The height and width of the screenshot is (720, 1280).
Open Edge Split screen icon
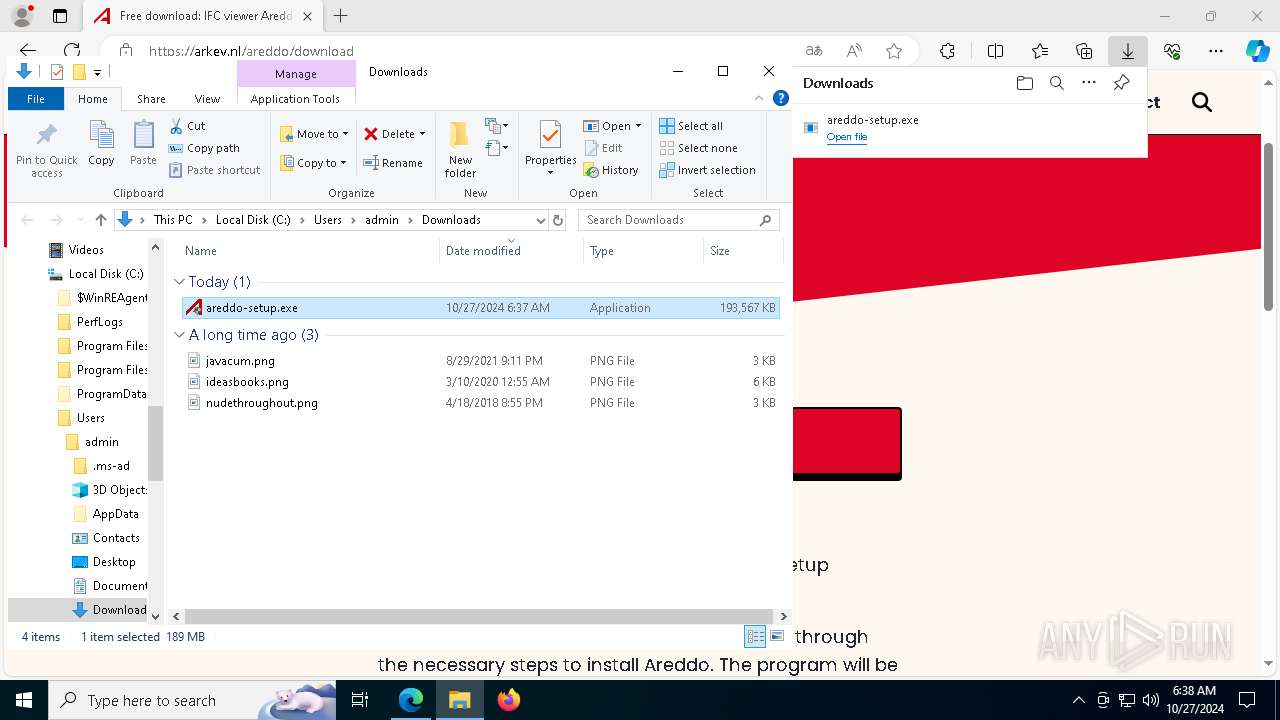[995, 51]
